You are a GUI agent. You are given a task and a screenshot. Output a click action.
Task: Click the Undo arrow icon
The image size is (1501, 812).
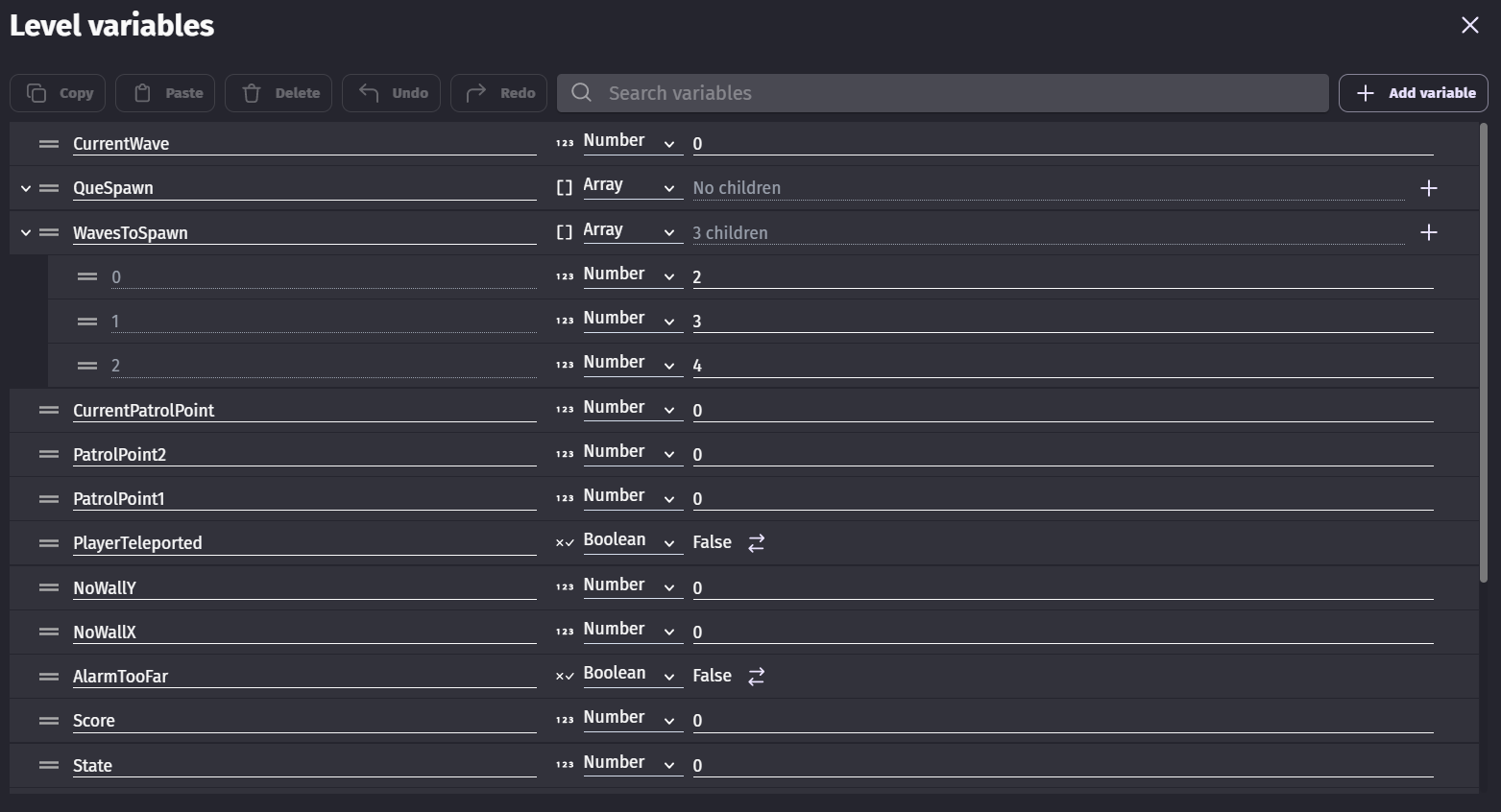(x=369, y=93)
